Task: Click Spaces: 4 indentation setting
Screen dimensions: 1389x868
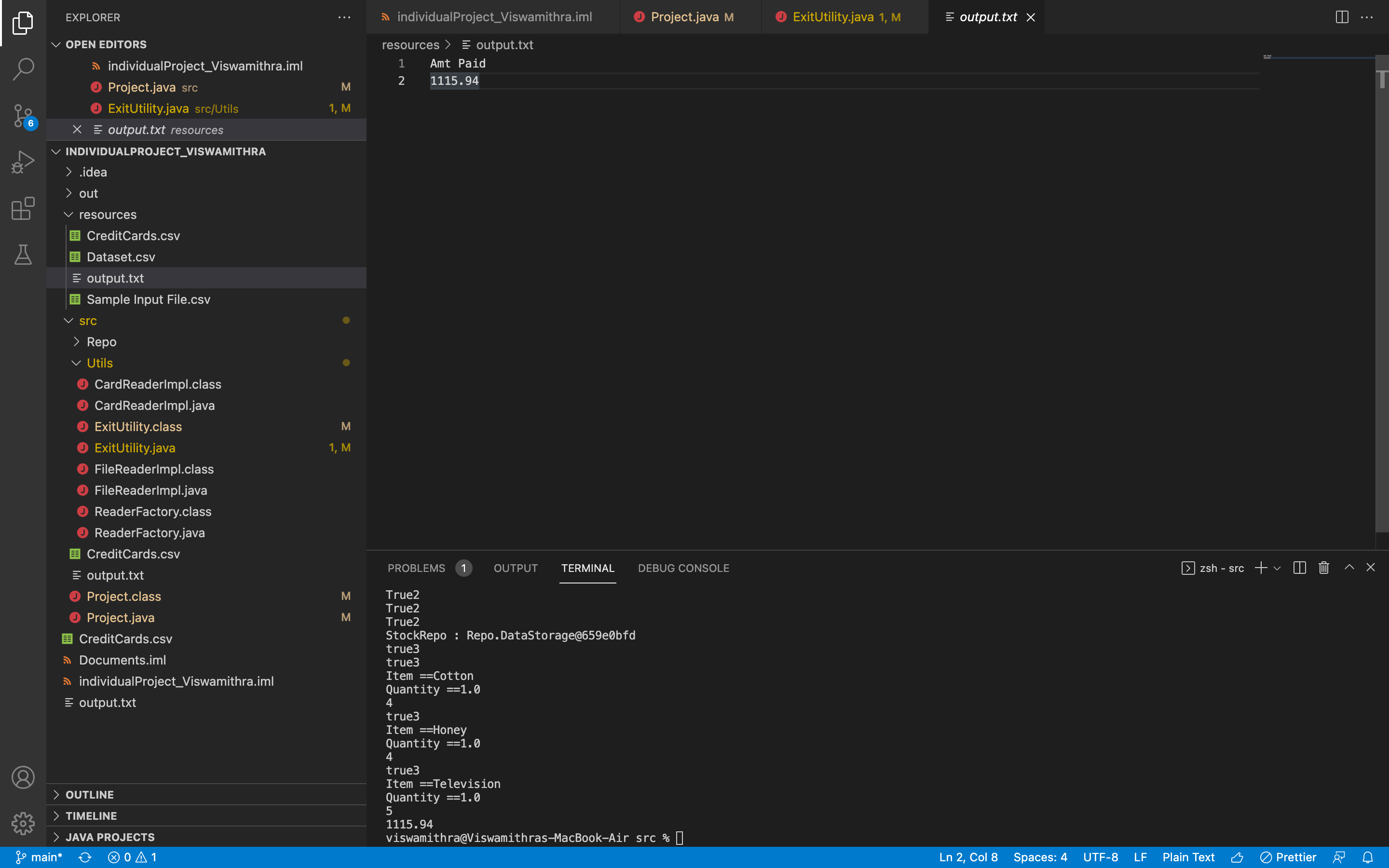Action: [x=1040, y=857]
